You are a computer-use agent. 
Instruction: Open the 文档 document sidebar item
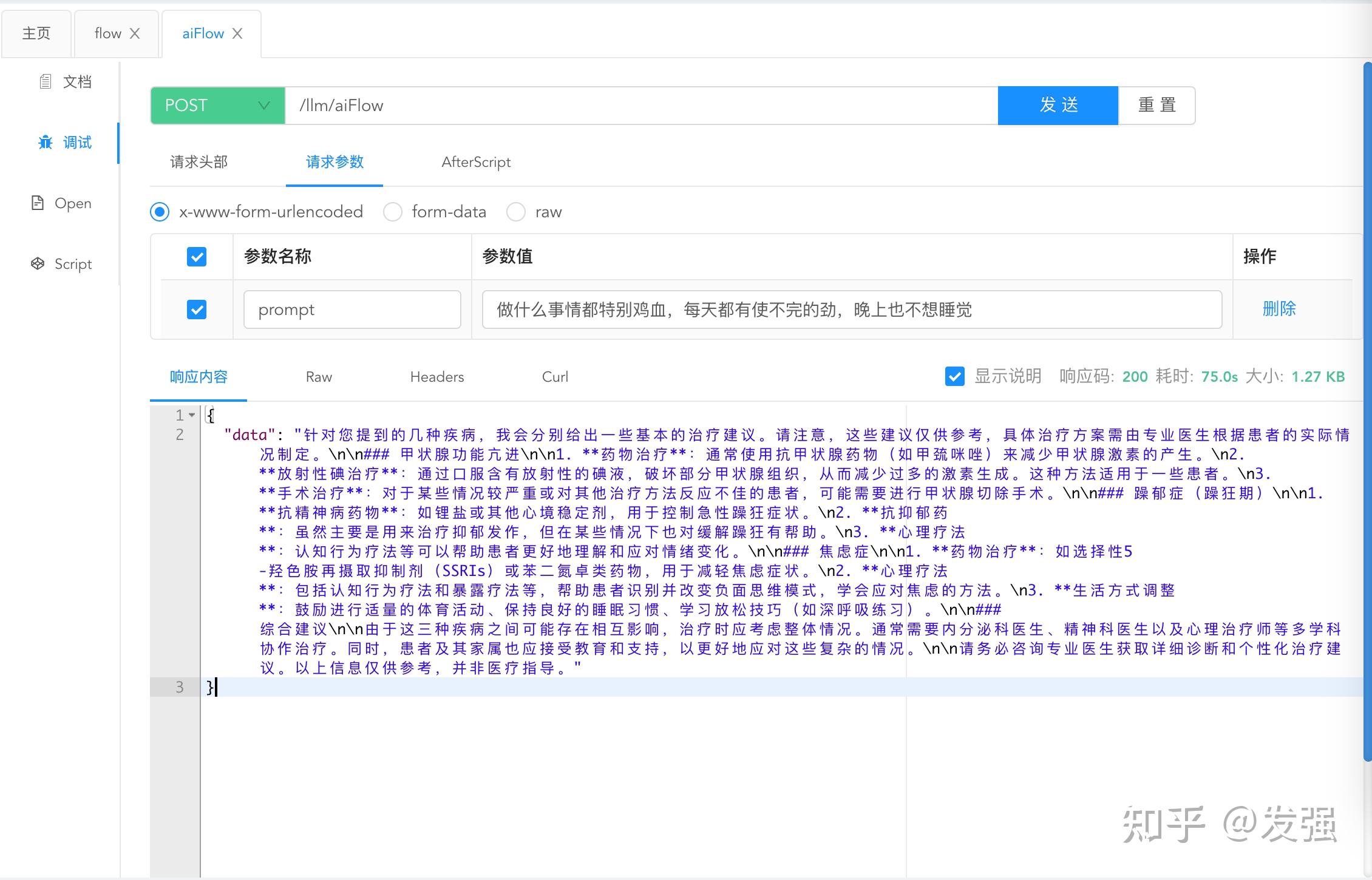click(66, 82)
